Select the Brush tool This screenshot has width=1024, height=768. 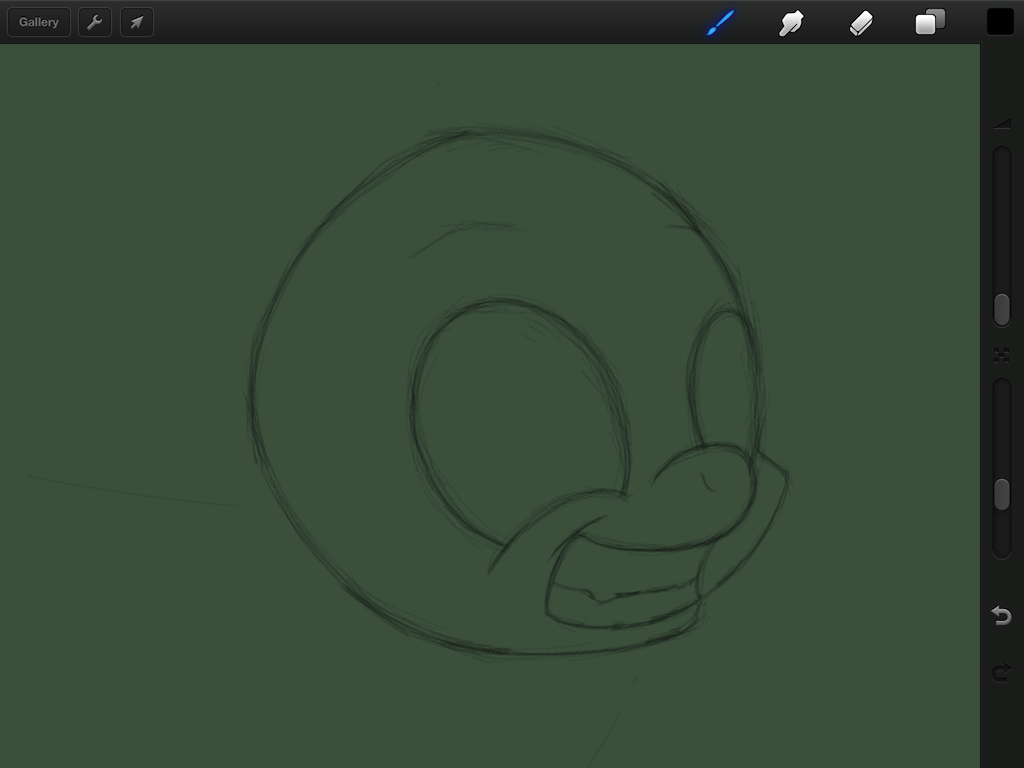[x=720, y=22]
